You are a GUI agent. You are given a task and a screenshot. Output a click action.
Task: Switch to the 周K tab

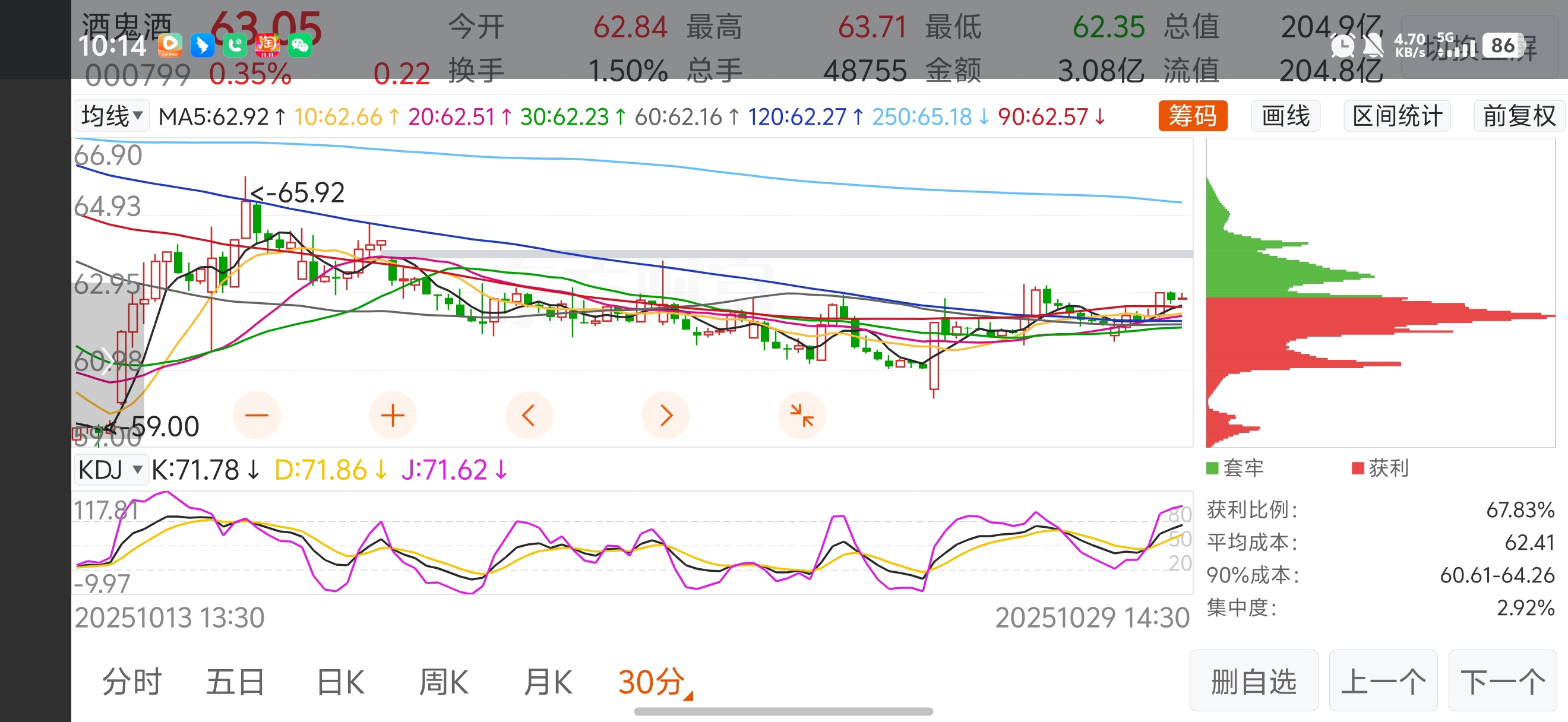tap(444, 682)
